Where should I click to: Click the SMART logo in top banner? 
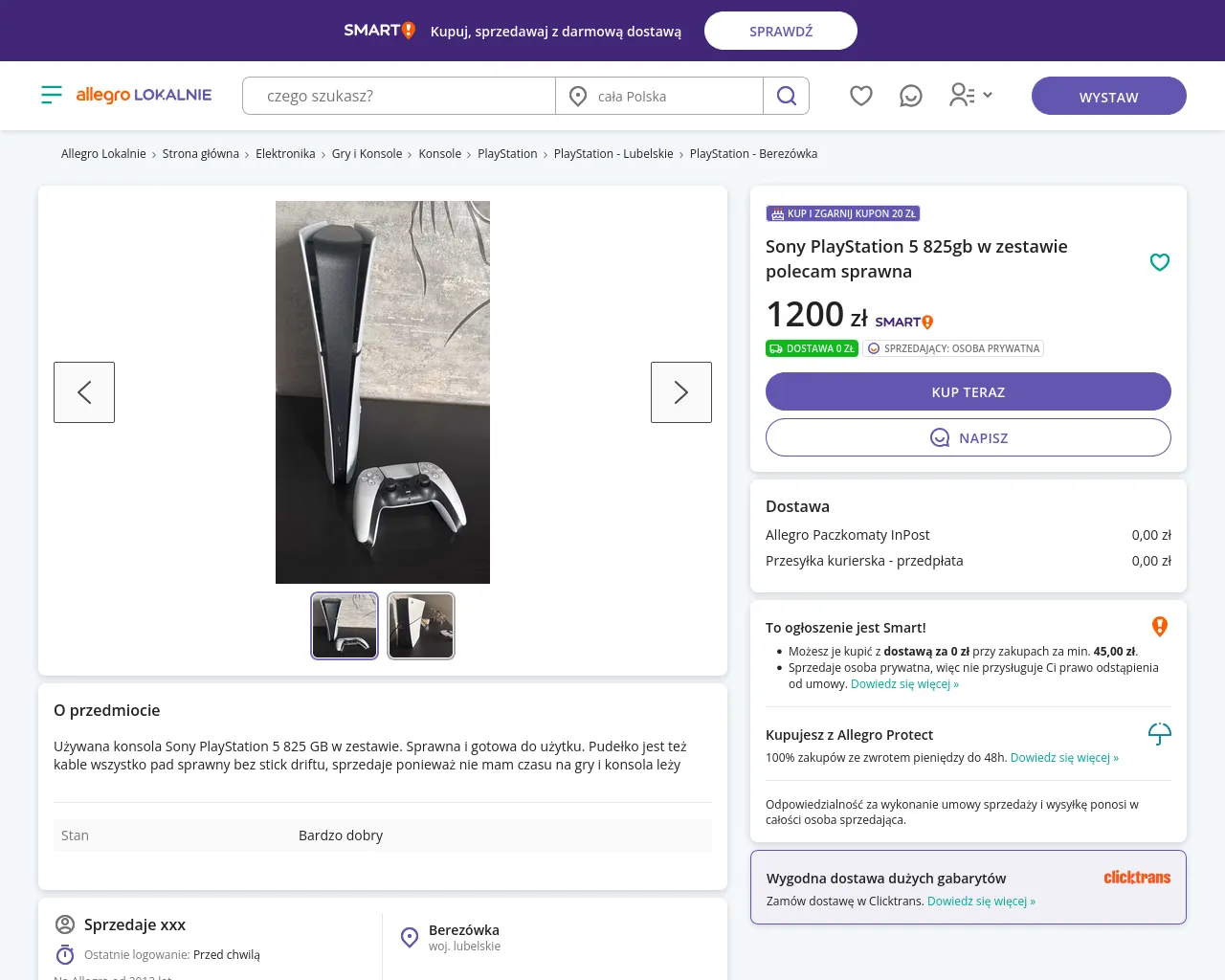click(380, 31)
